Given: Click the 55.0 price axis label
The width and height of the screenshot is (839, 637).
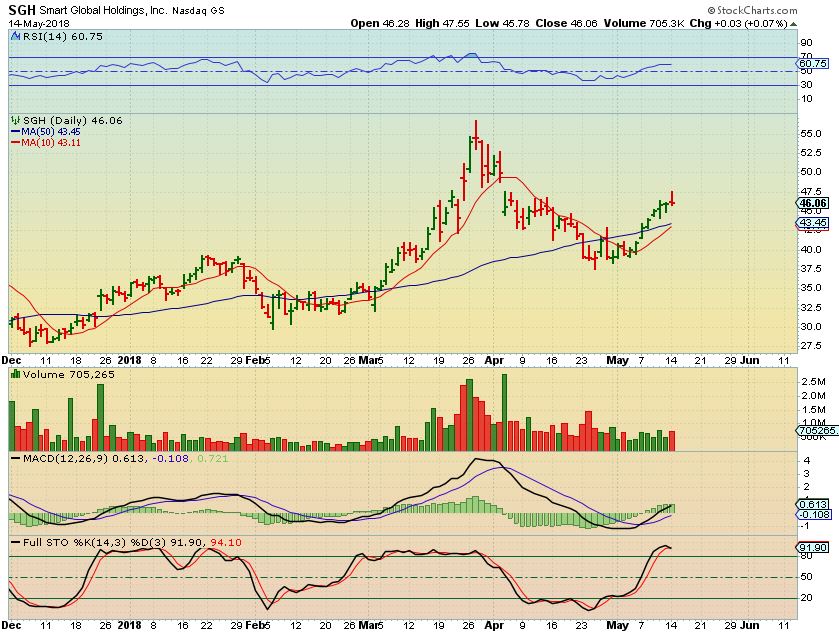Looking at the screenshot, I should click(x=811, y=133).
